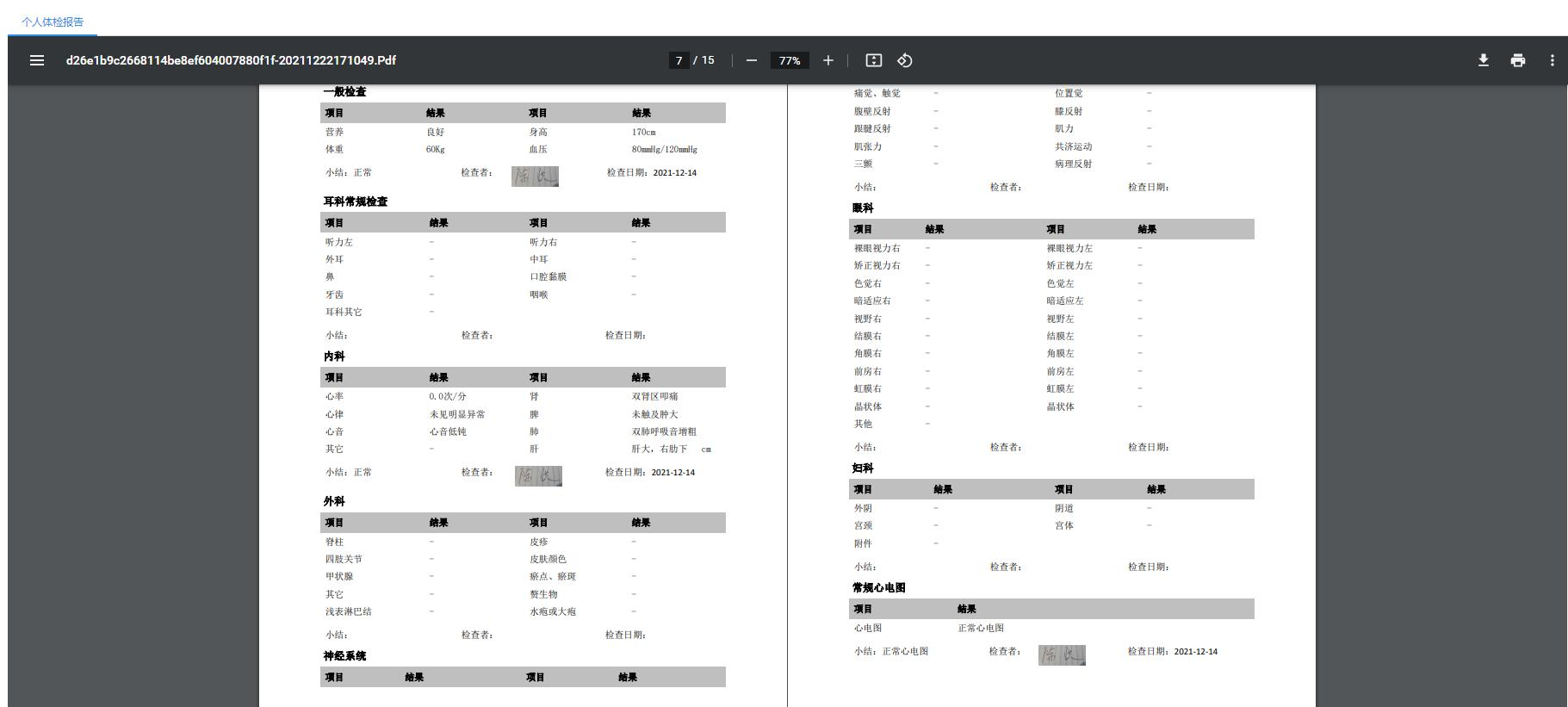Open the PDF more actions menu

pyautogui.click(x=1553, y=60)
